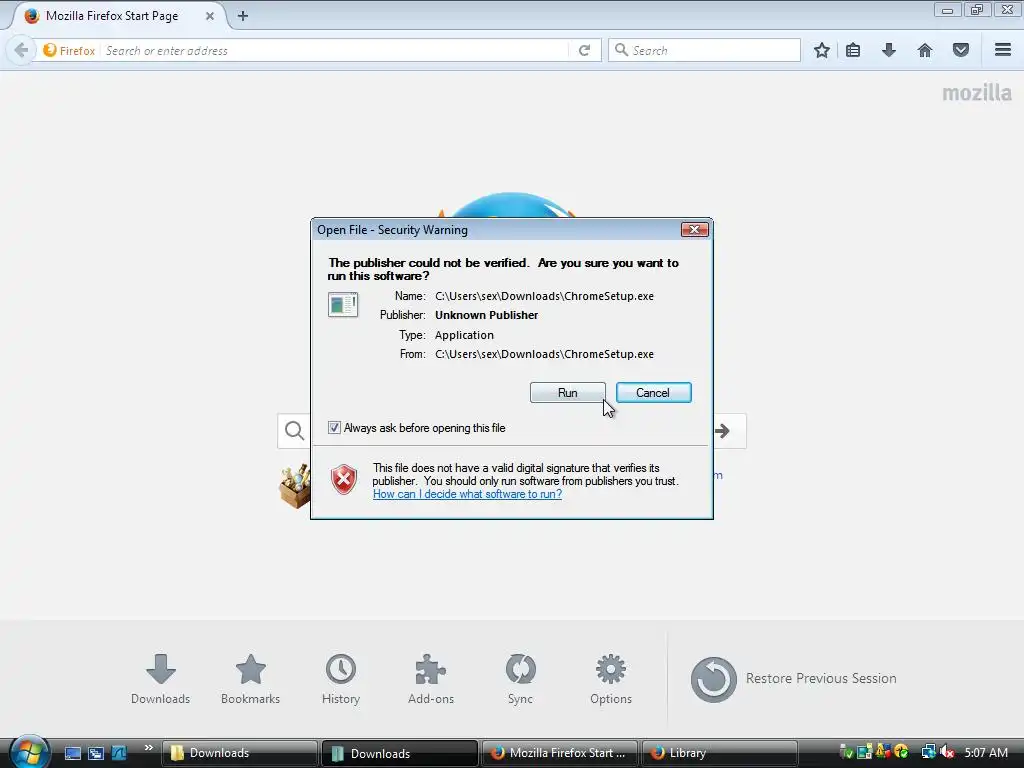Open Downloads from the start page shortcuts

pos(161,679)
